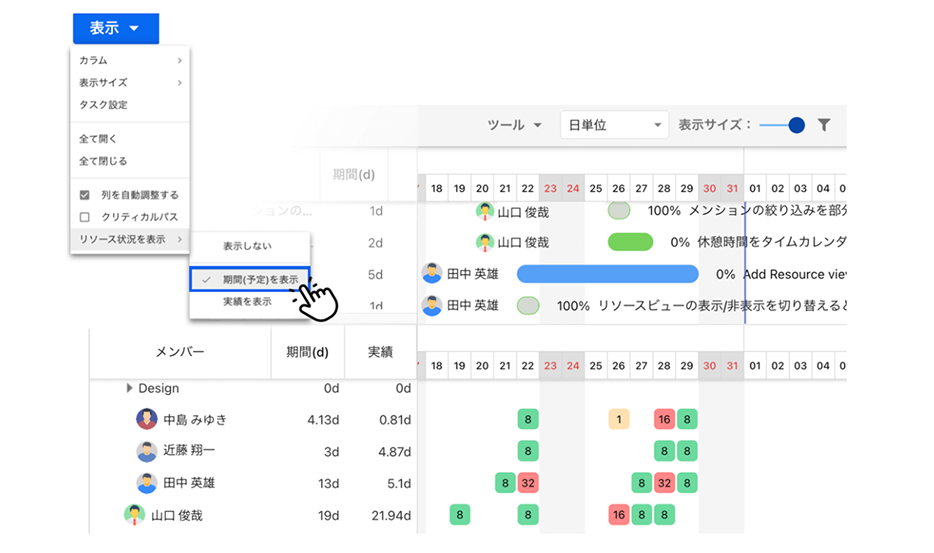Screen dimensions: 934x553
Task: Click the red 16 badge in 山口 俊哉's row
Action: [618, 515]
